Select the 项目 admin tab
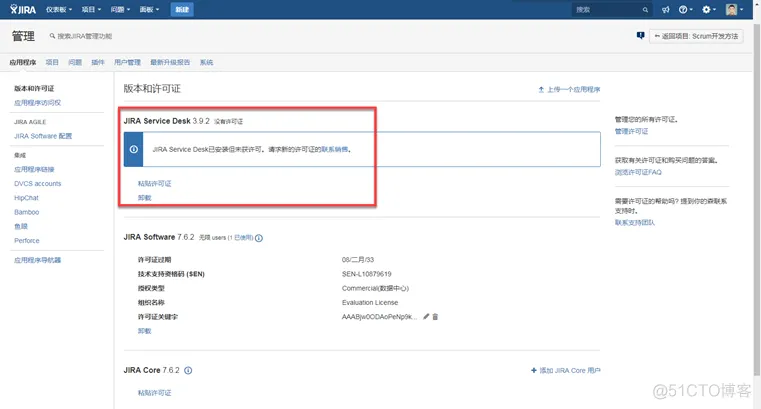The image size is (761, 409). pos(52,62)
